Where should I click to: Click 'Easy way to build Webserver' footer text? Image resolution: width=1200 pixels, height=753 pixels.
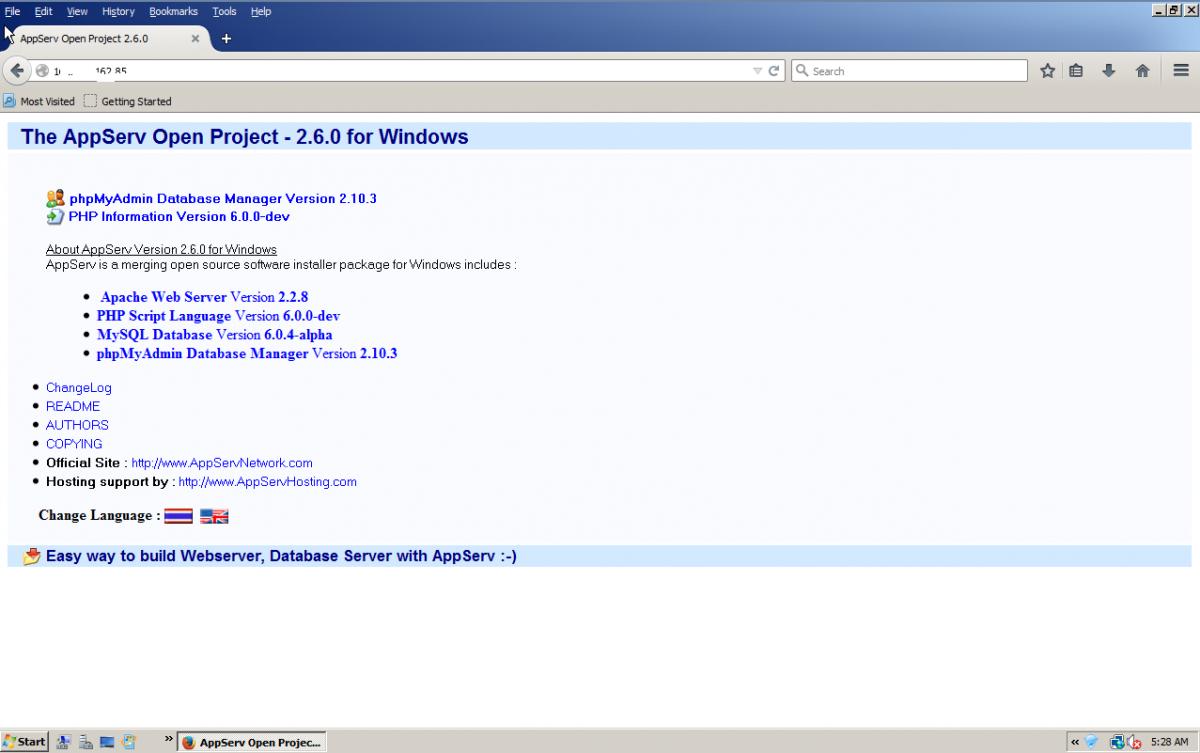click(x=281, y=556)
